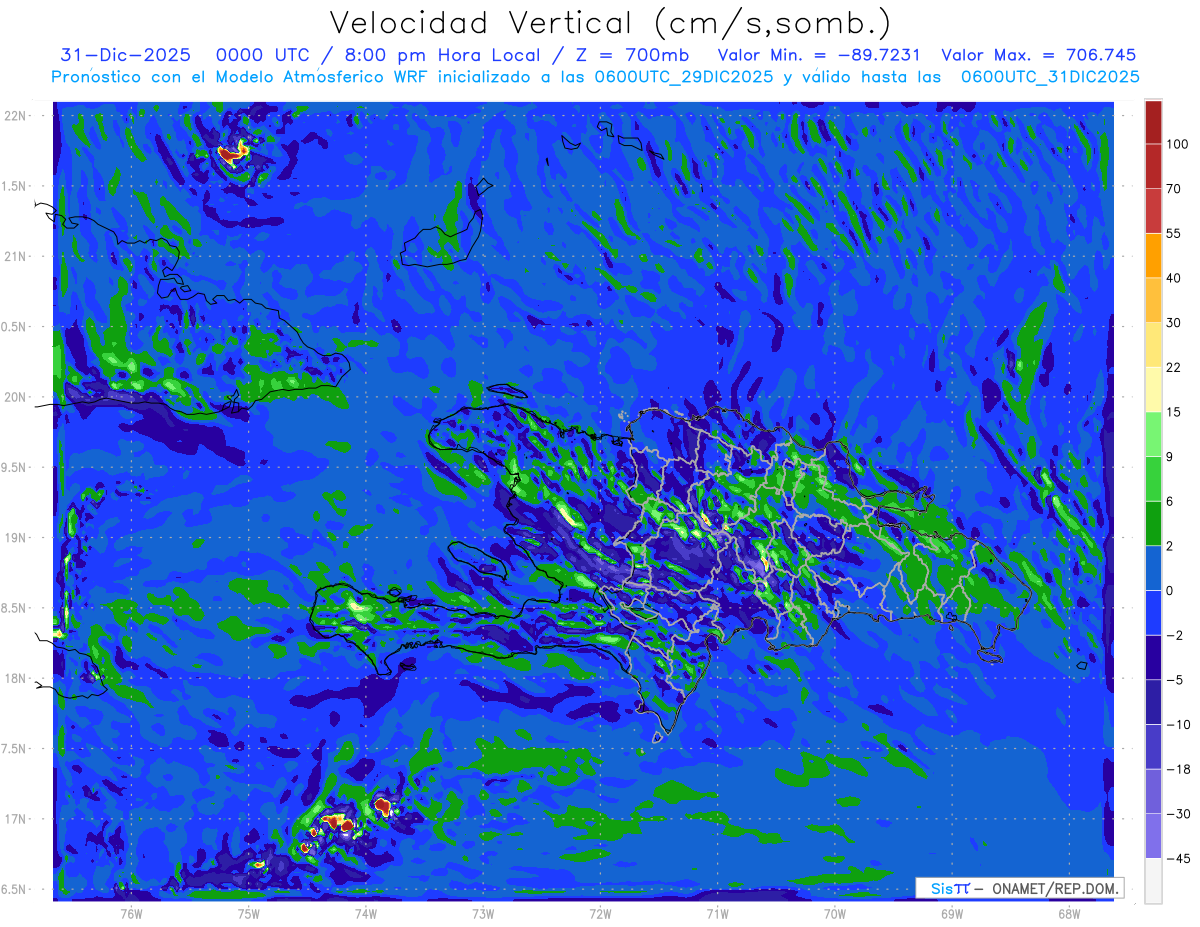Viewport: 1200px width, 927px height.
Task: Click longitude axis label '73W'
Action: (x=483, y=913)
